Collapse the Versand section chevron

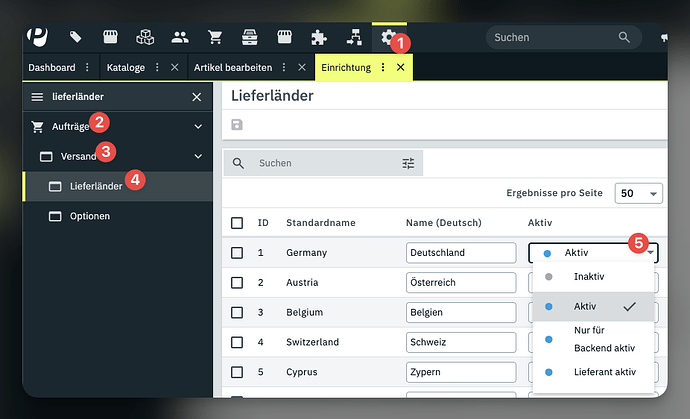tap(198, 157)
